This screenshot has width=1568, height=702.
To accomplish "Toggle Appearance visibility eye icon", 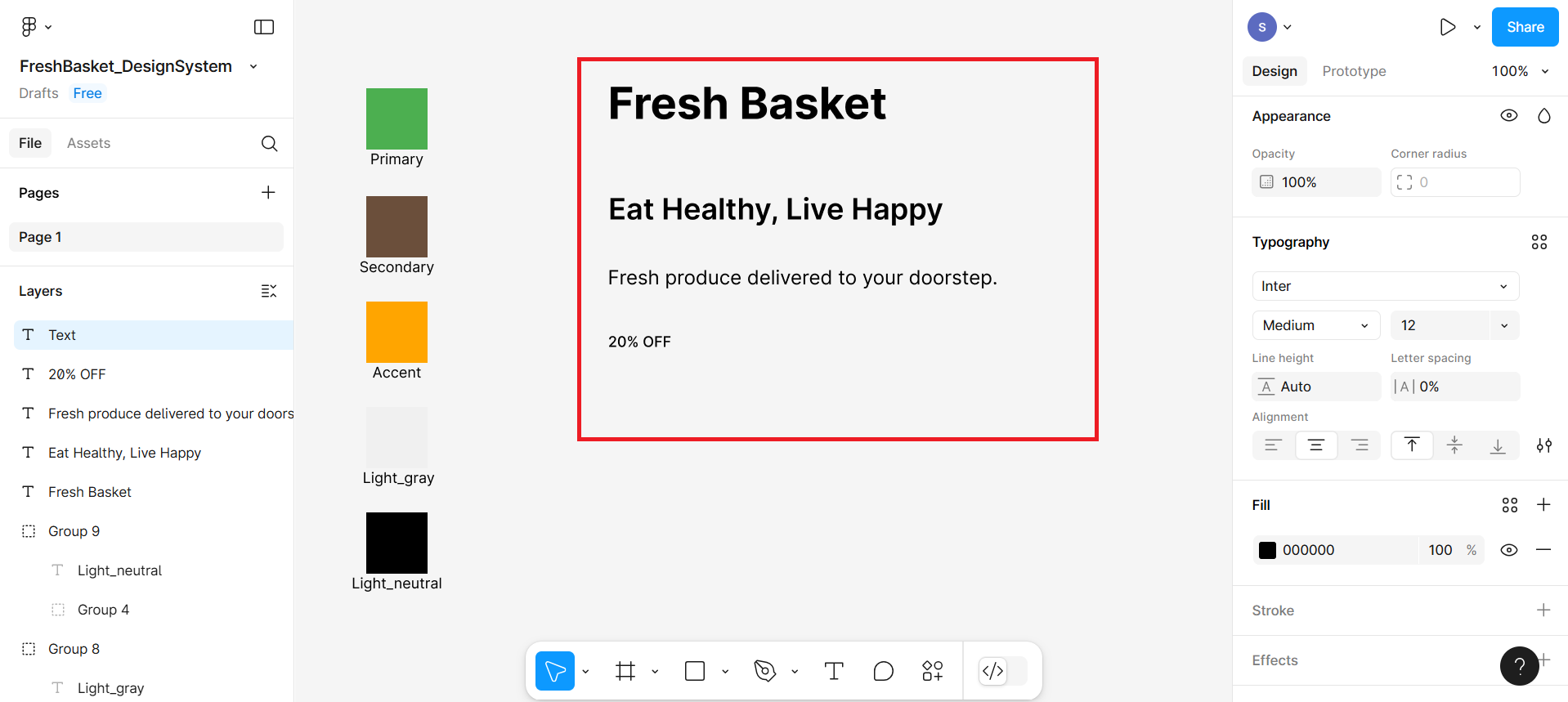I will pyautogui.click(x=1508, y=116).
